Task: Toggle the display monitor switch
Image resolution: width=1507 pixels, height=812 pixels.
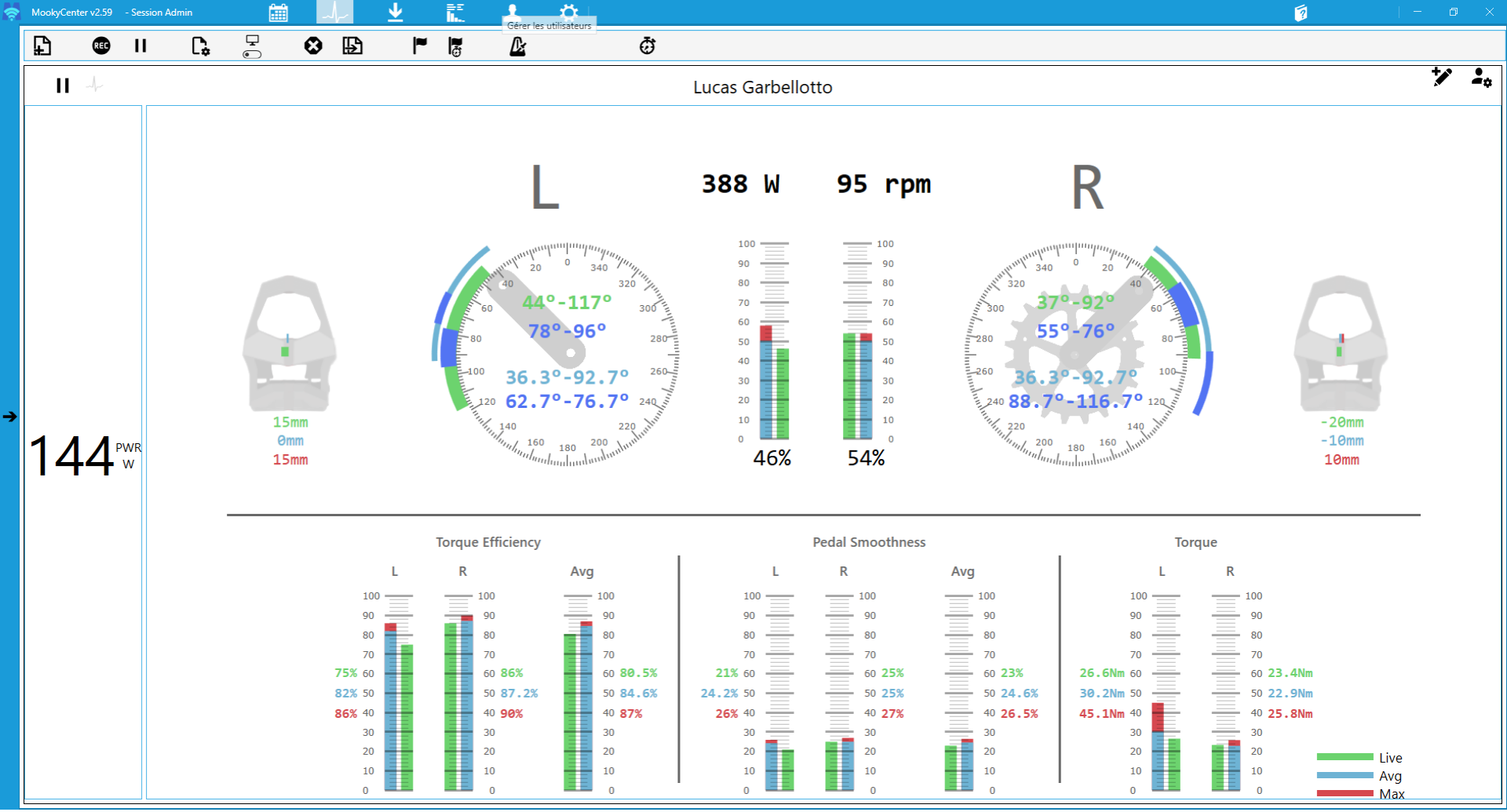Action: pos(252,46)
